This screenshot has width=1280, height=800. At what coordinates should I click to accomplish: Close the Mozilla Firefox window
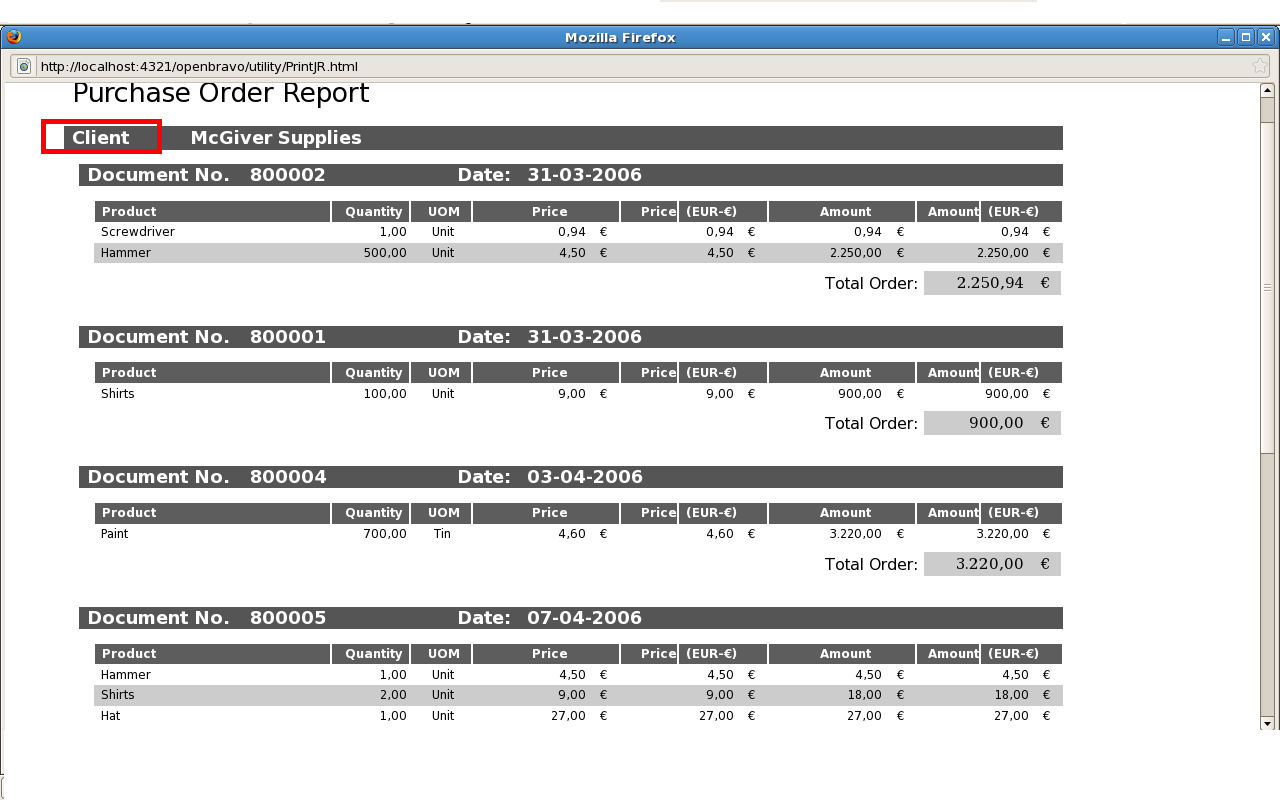1265,37
